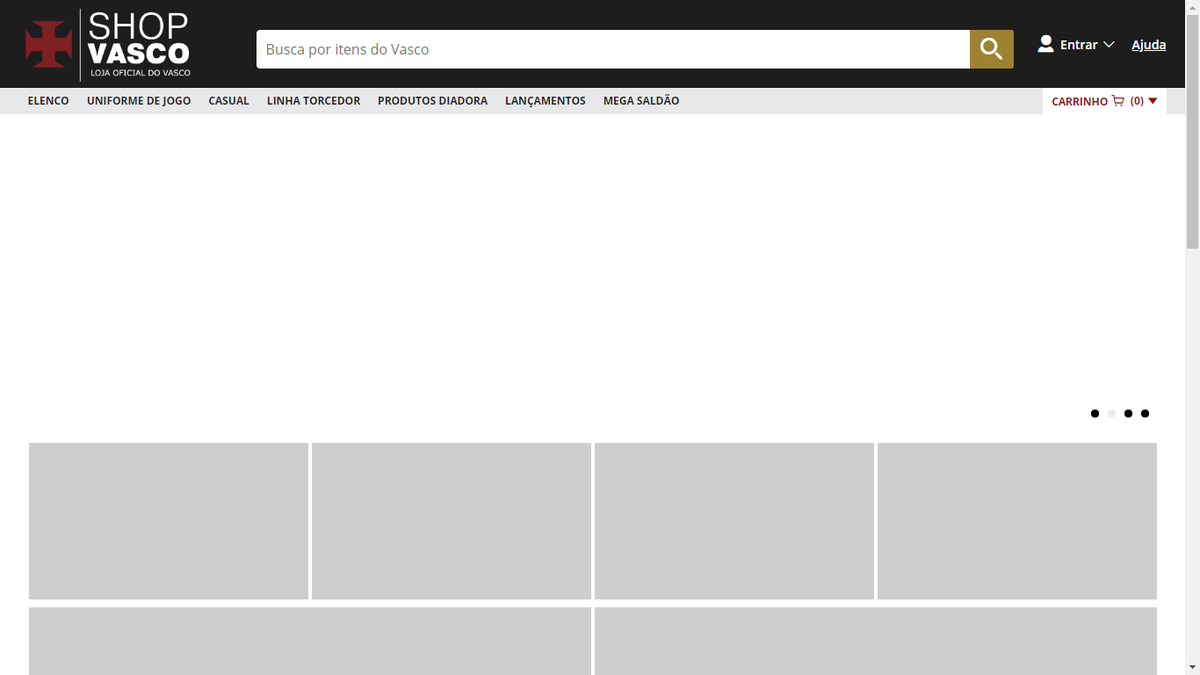Open the Carrinho dropdown red arrow
Viewport: 1200px width, 675px height.
(1153, 101)
